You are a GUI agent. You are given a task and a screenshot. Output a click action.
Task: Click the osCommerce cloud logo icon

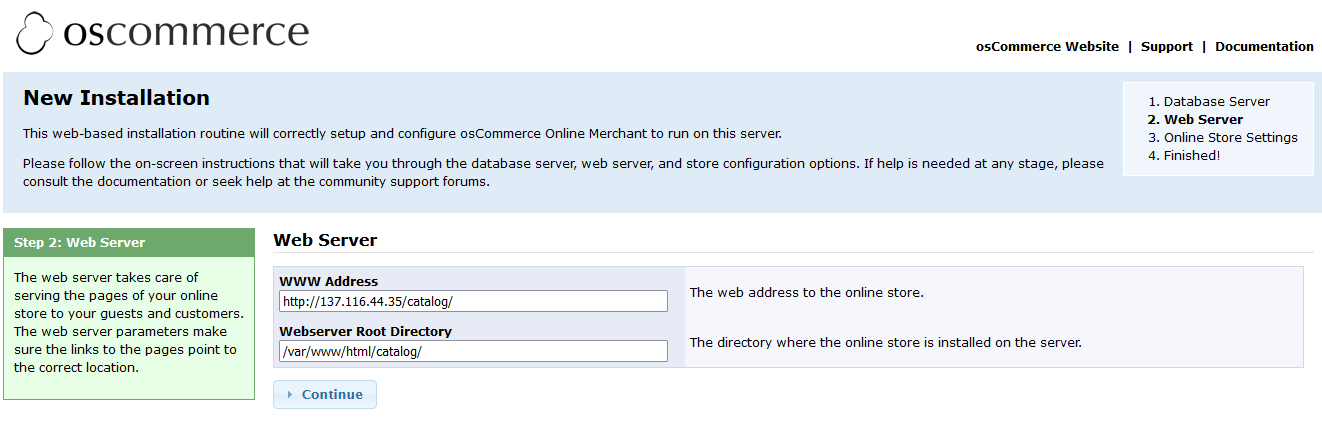(35, 33)
